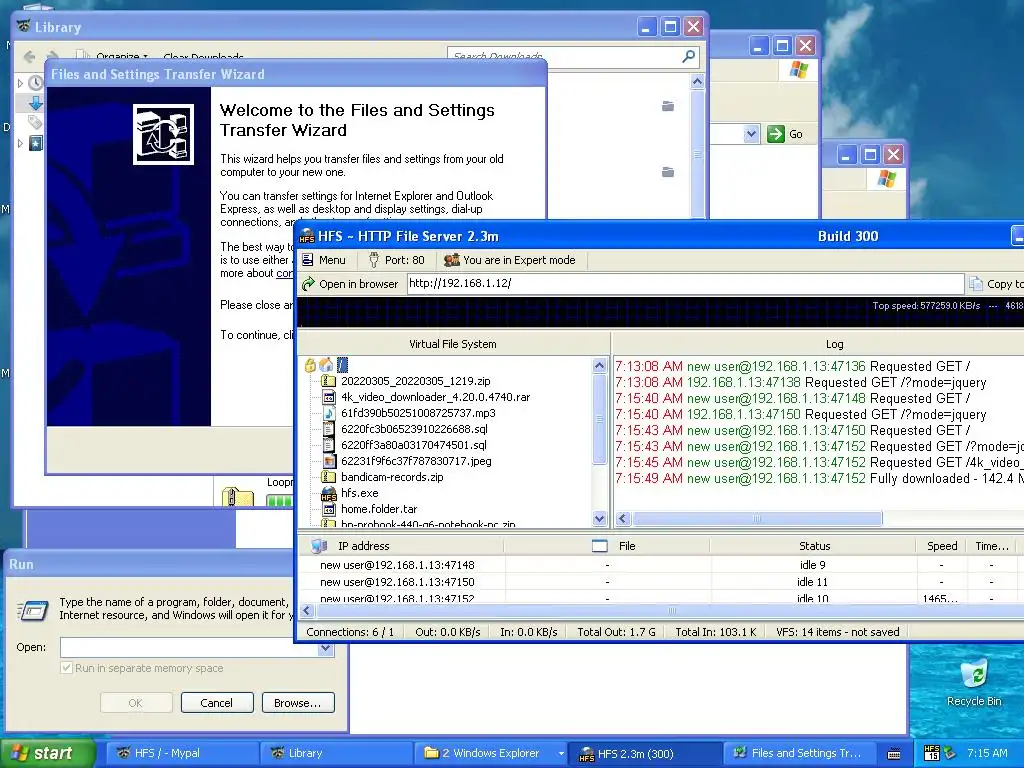Viewport: 1024px width, 768px height.
Task: Select the Downloads arrow icon in Library sidebar
Action: tap(36, 103)
